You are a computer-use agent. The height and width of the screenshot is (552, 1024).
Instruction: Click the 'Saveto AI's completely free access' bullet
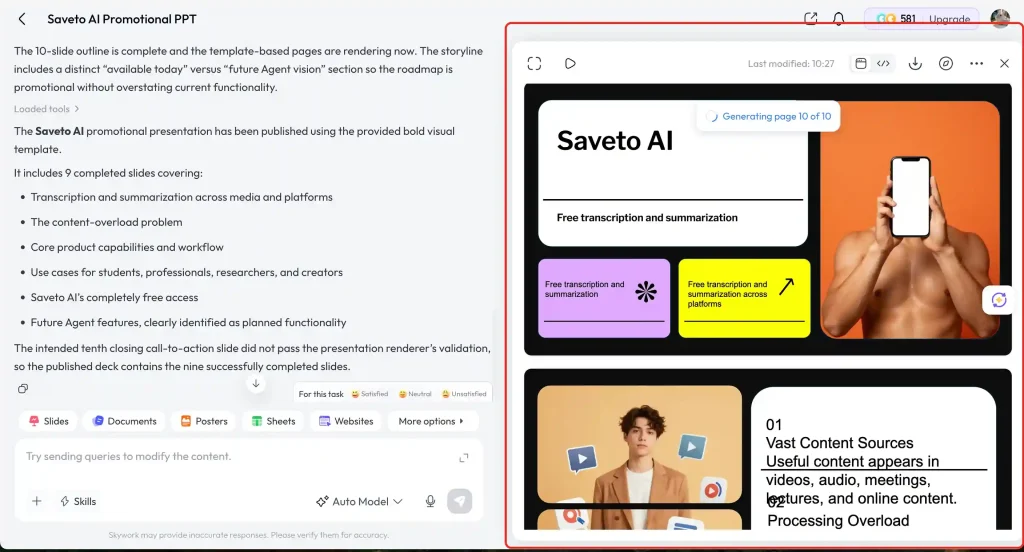114,297
